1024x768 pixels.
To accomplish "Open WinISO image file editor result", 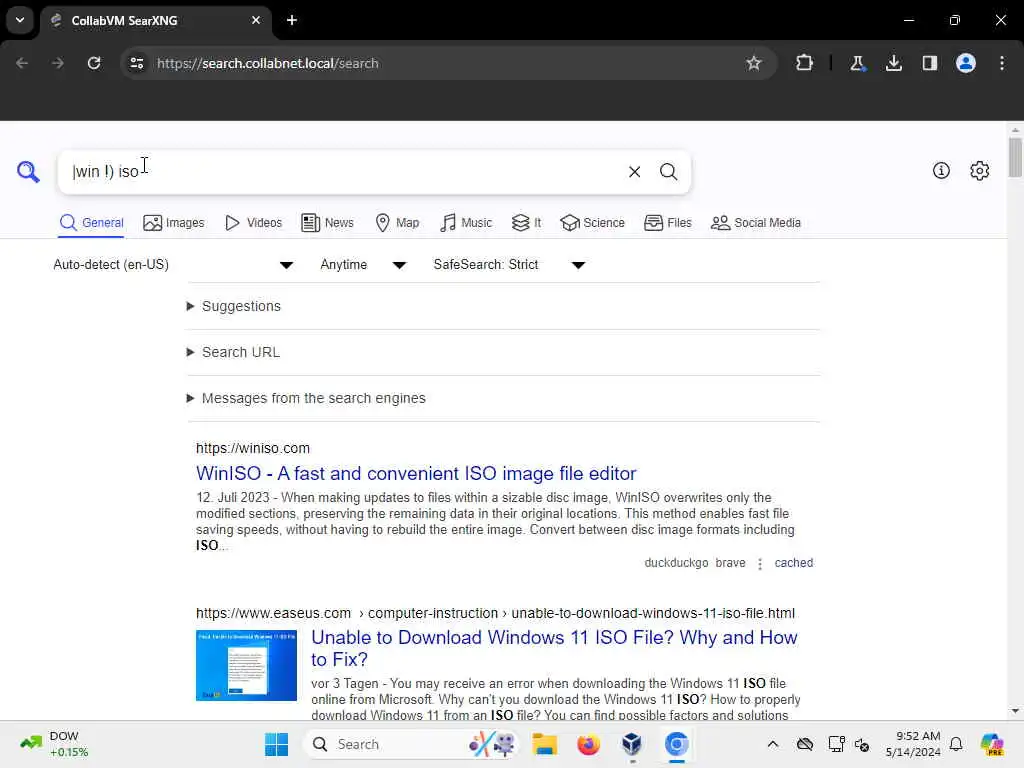I will [416, 473].
